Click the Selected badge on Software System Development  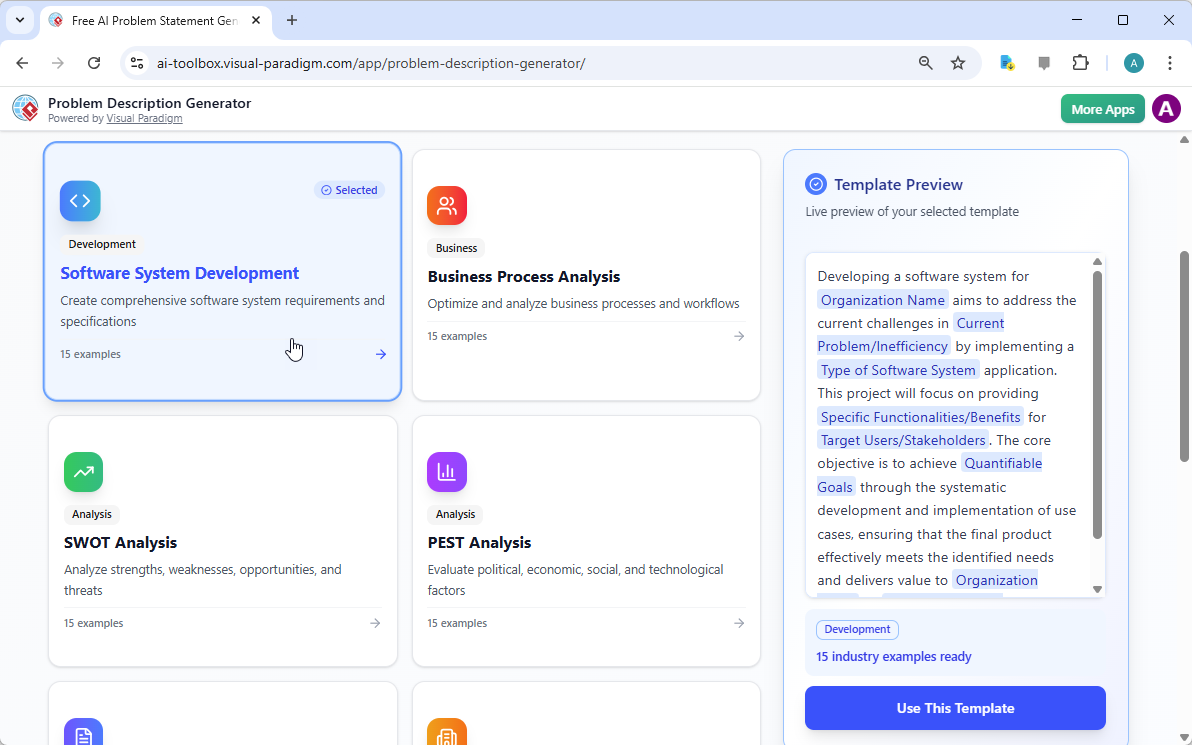coord(349,189)
